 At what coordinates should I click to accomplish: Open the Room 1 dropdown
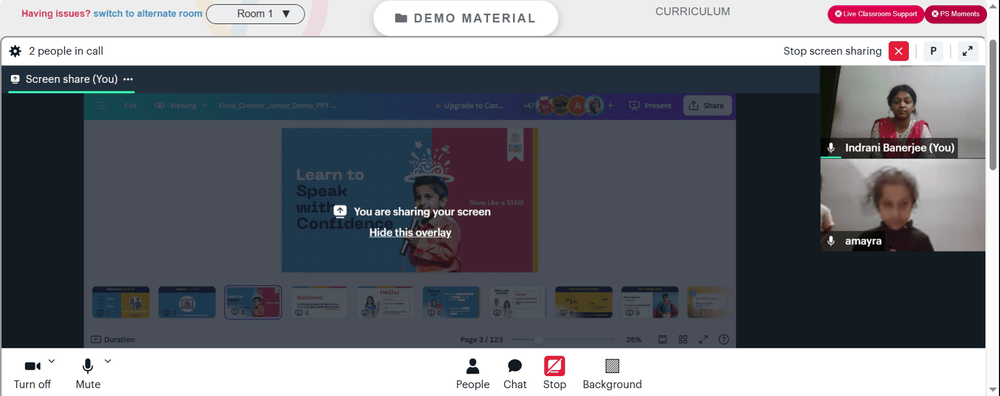pos(255,13)
